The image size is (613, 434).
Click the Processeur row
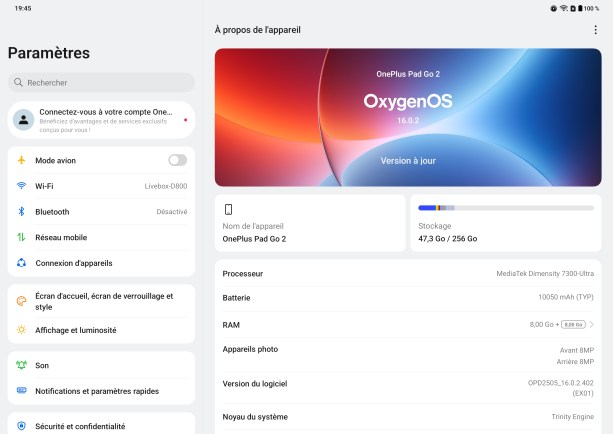(408, 274)
